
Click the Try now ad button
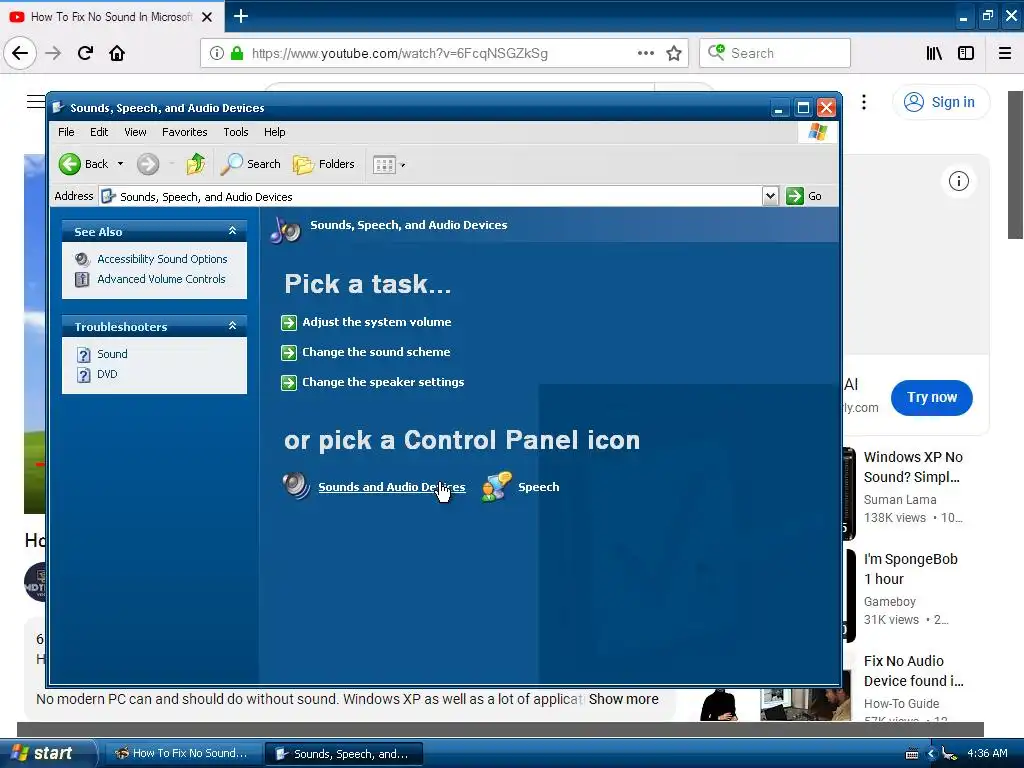tap(931, 397)
